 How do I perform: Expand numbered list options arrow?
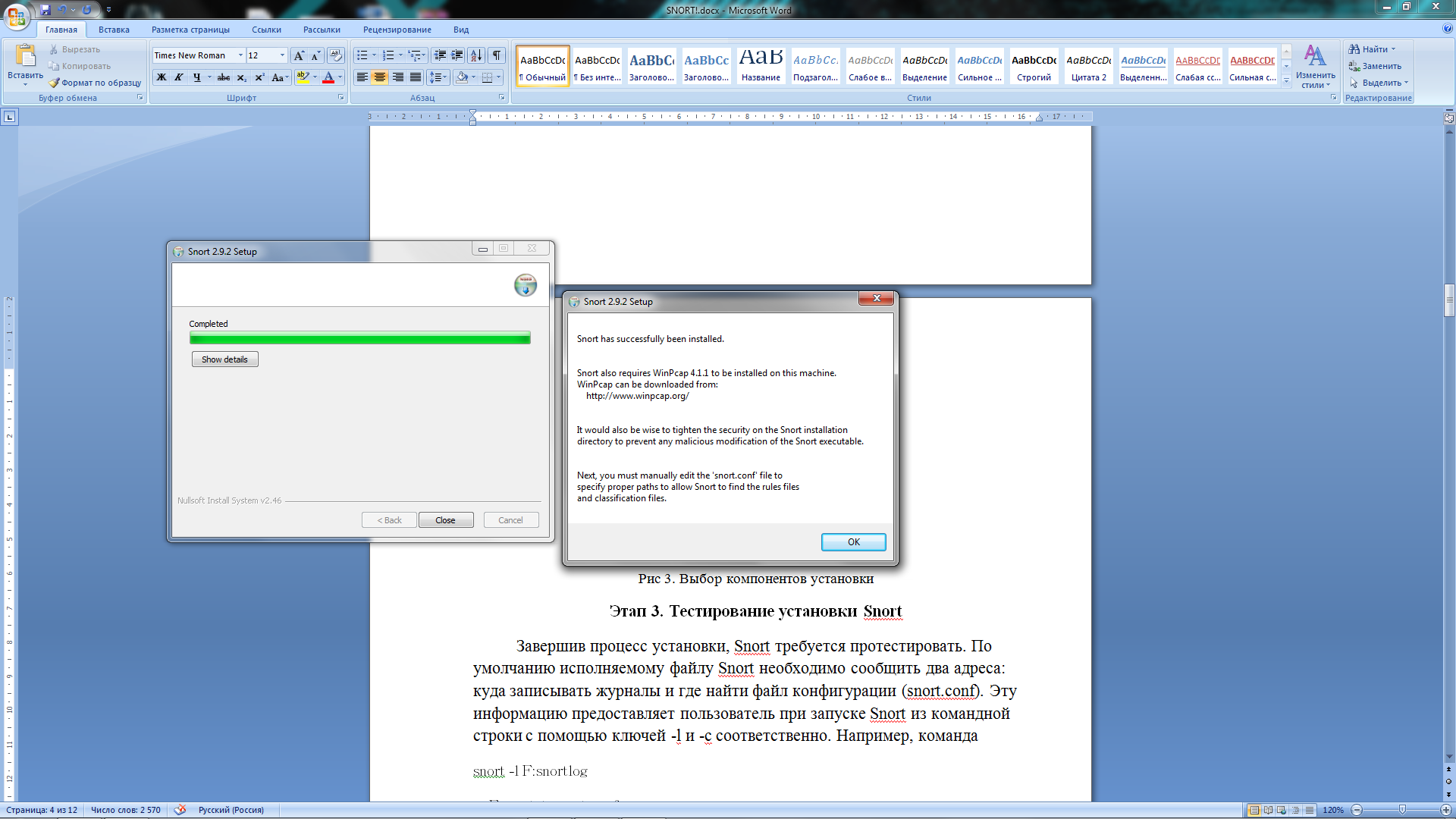(x=400, y=55)
